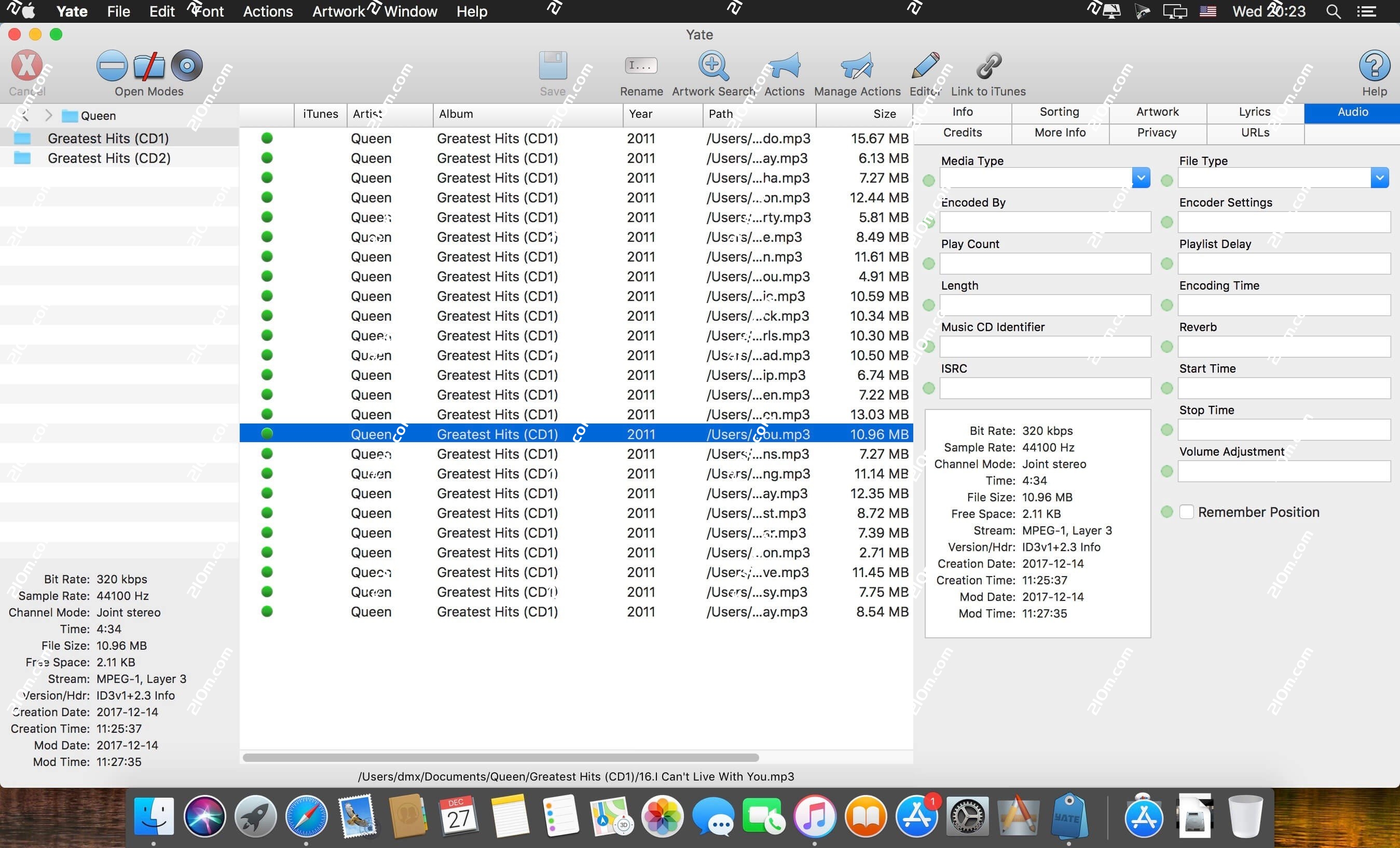Image resolution: width=1400 pixels, height=848 pixels.
Task: Expand the Queen folder in the sidebar
Action: point(49,115)
